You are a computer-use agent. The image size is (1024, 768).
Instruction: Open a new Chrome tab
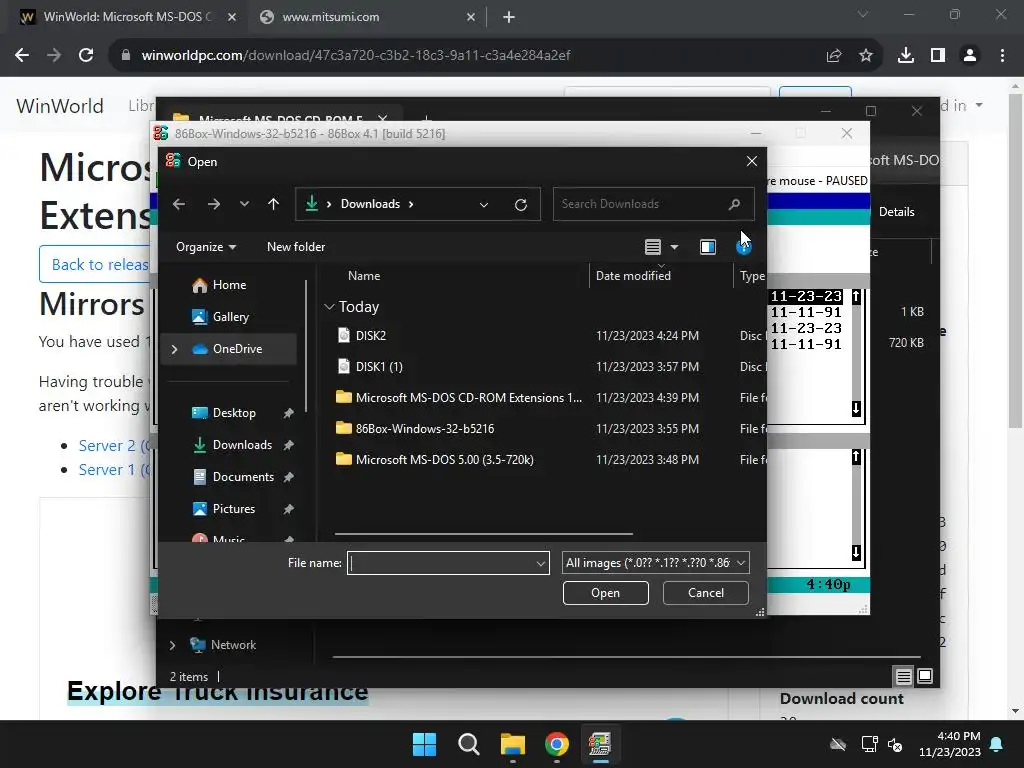509,18
